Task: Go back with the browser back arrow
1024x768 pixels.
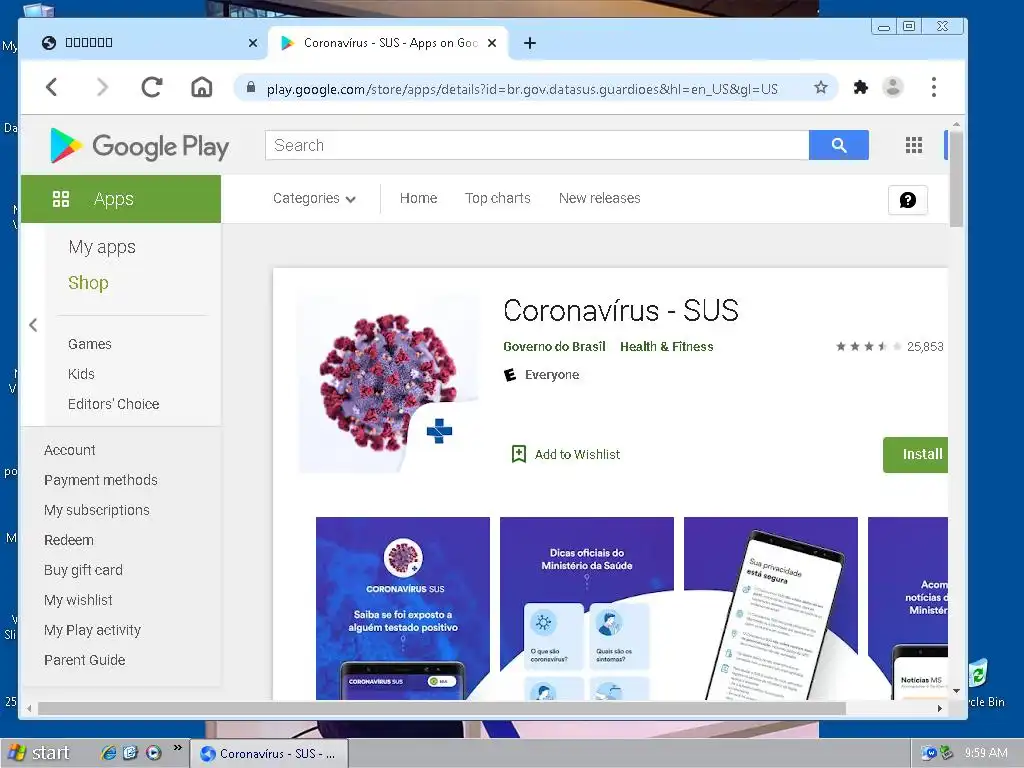Action: tap(52, 87)
